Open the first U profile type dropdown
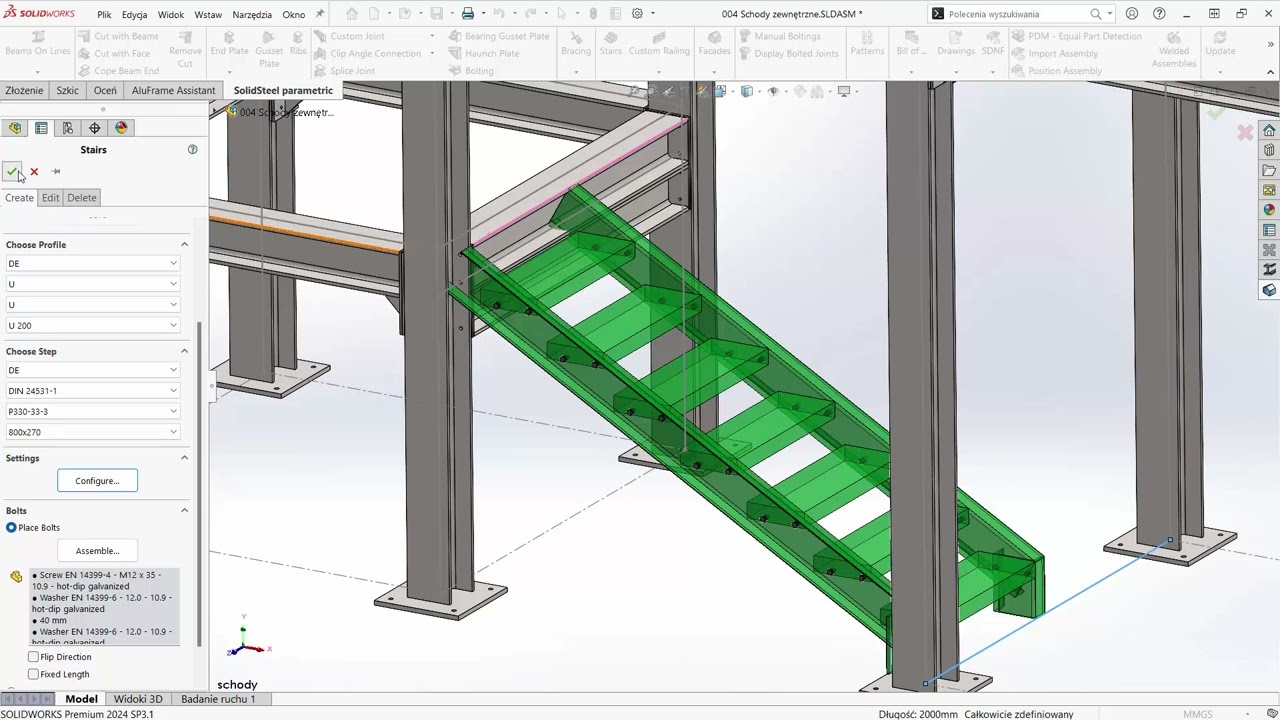Viewport: 1280px width, 720px height. tap(92, 284)
